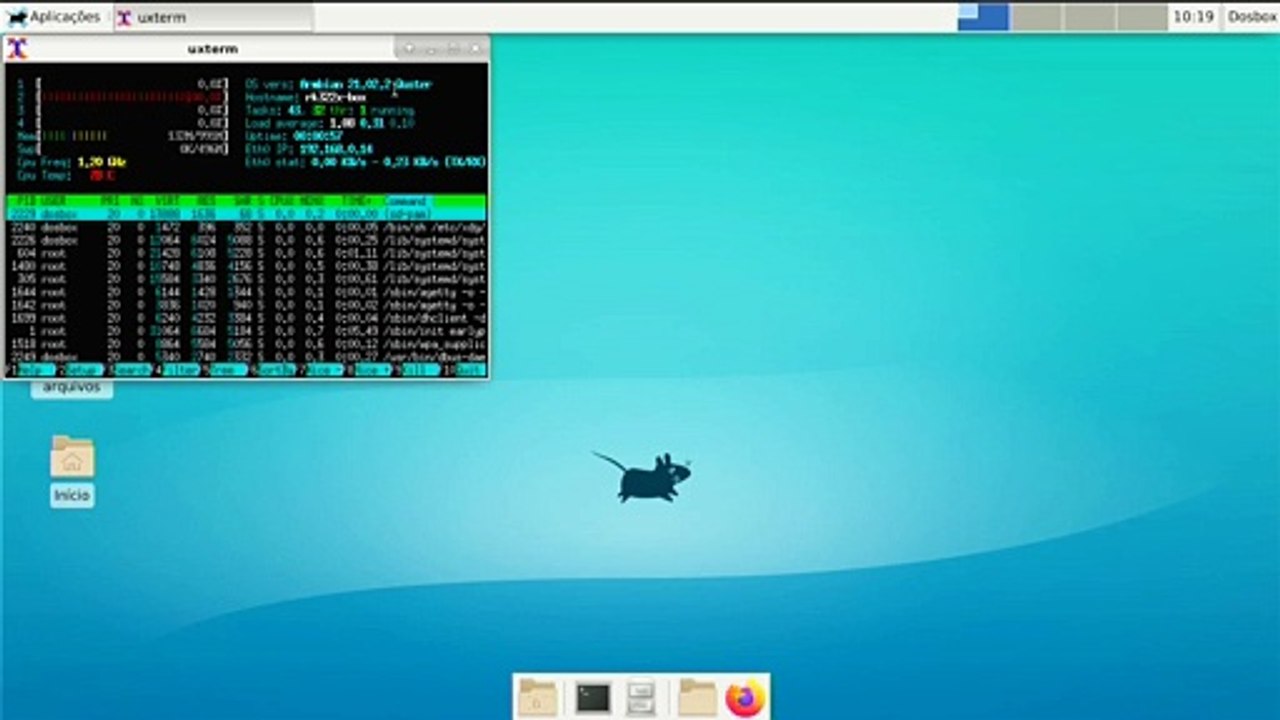Click the Hostname line in htop

click(305, 97)
